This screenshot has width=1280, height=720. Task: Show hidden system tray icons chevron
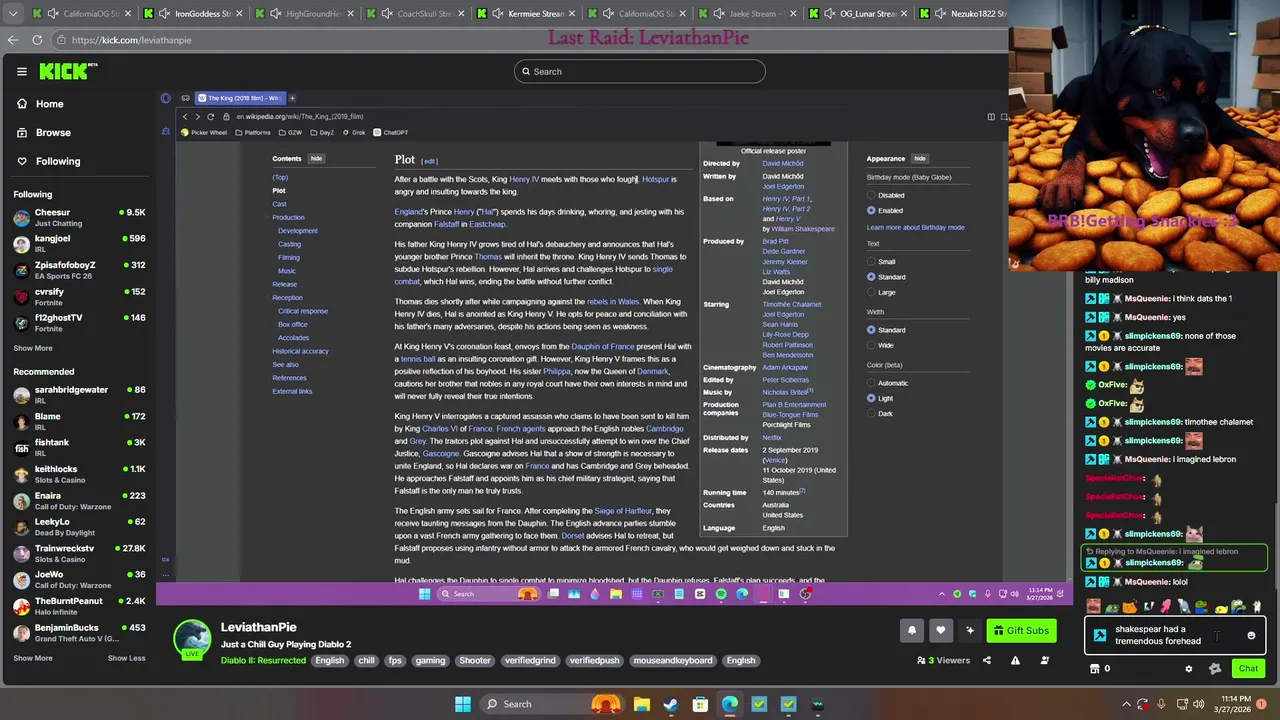[1126, 704]
